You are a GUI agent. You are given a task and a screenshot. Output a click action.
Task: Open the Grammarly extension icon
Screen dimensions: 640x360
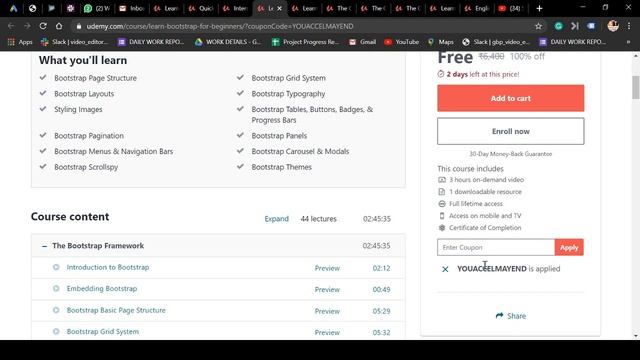tap(558, 26)
